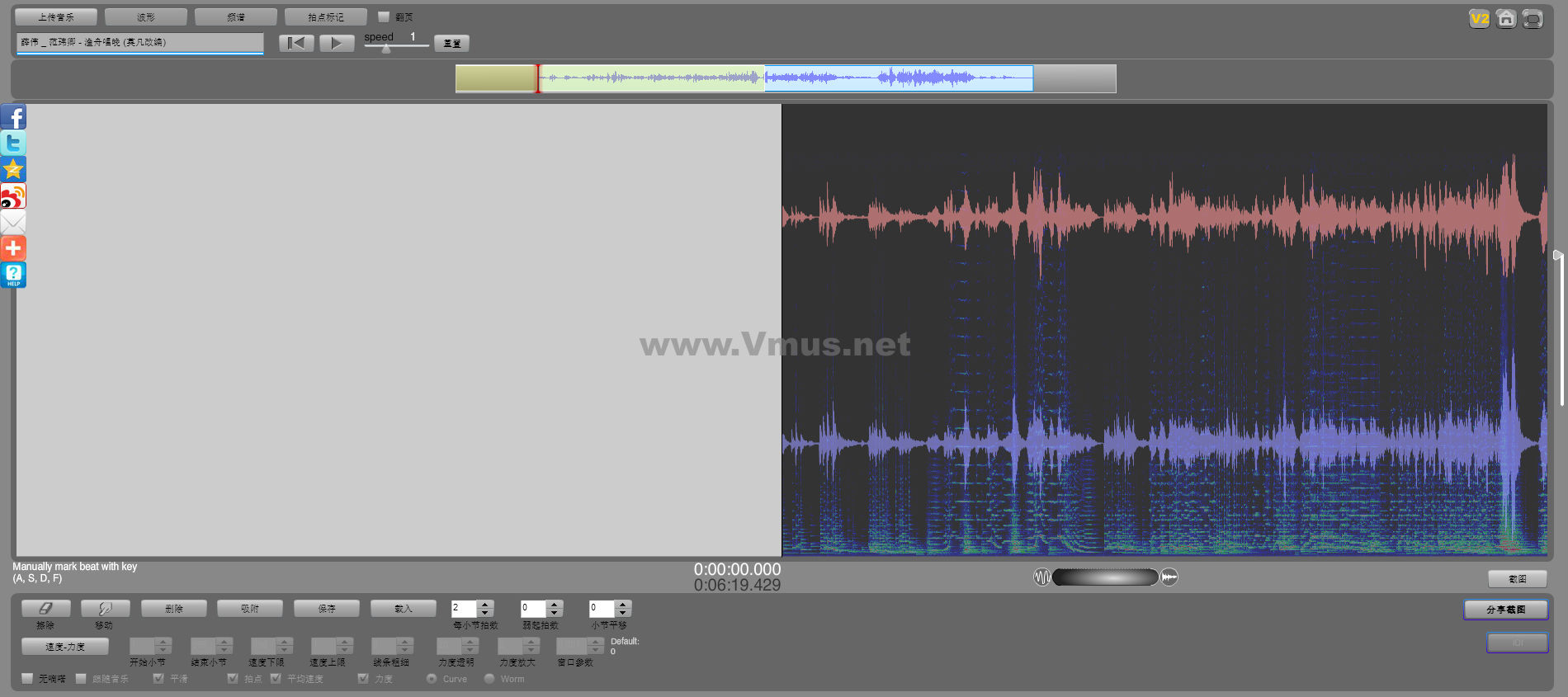Open the blue Help question-mark icon
The image size is (1568, 697).
(13, 275)
